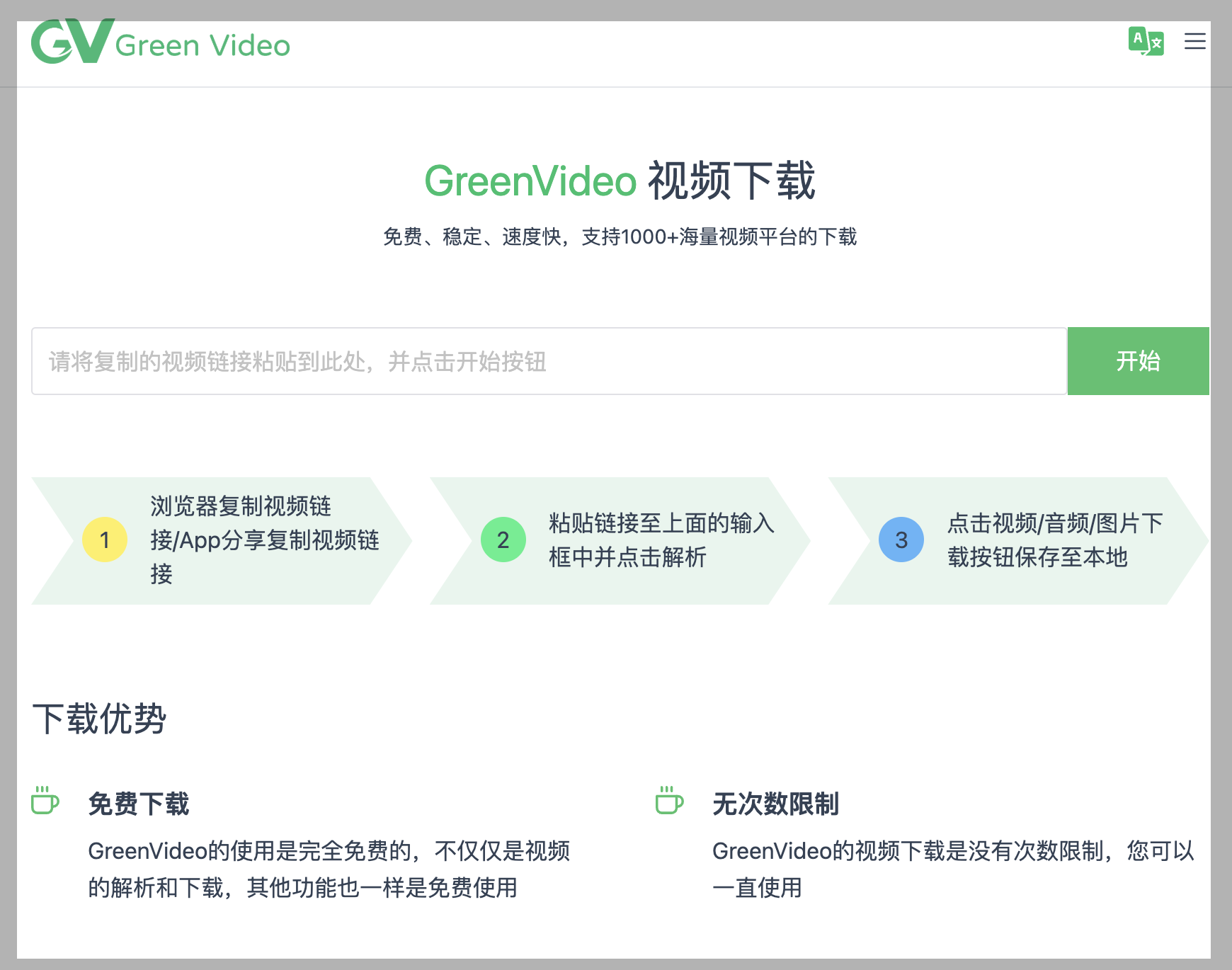Click the yellow step 1 circle
The image size is (1232, 970).
click(105, 540)
